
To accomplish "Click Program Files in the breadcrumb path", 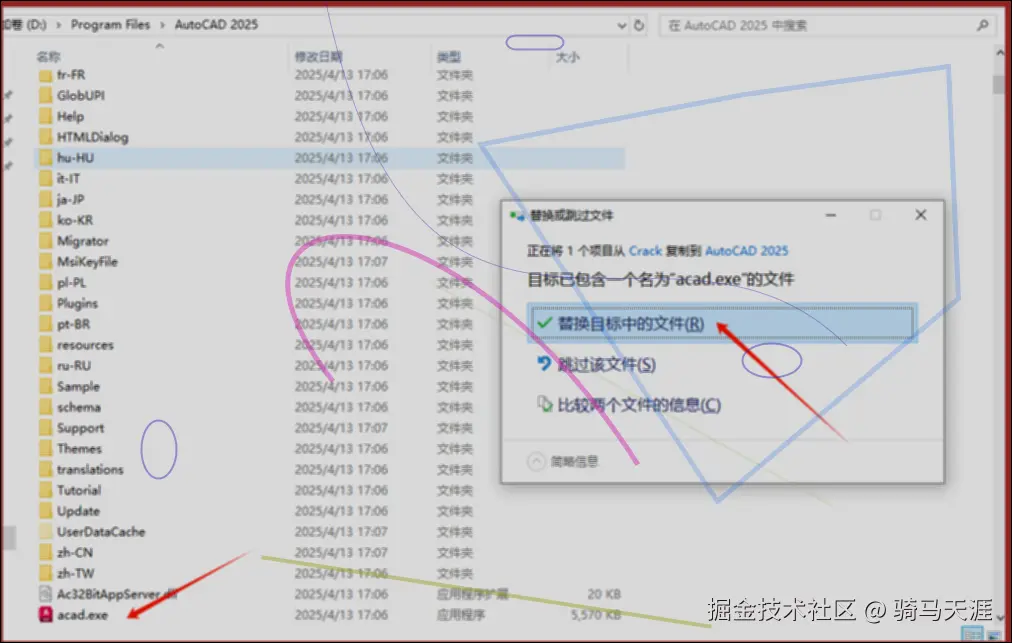I will point(110,25).
